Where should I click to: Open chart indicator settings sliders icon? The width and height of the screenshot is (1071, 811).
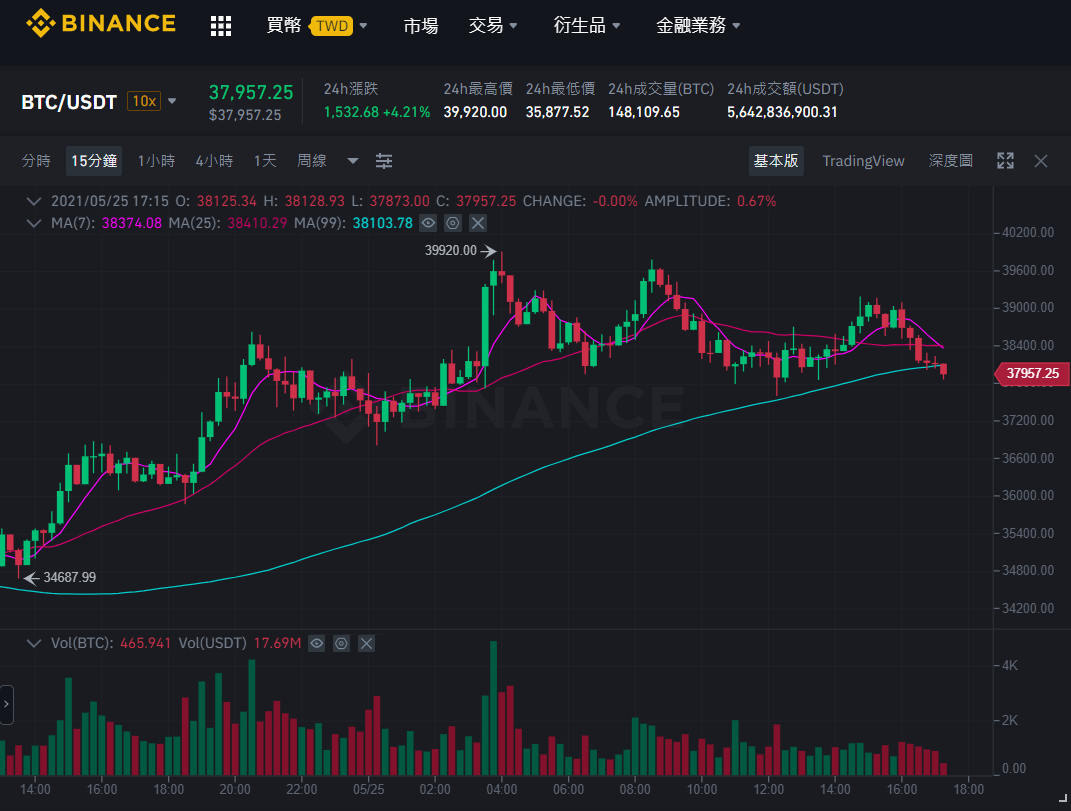pos(384,161)
